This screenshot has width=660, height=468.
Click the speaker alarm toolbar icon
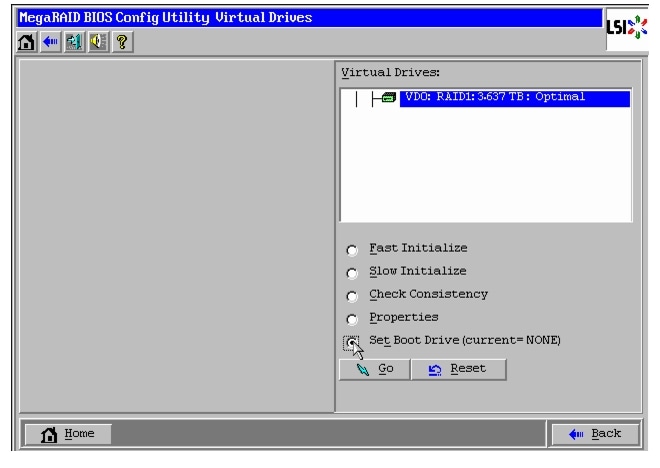[x=98, y=42]
